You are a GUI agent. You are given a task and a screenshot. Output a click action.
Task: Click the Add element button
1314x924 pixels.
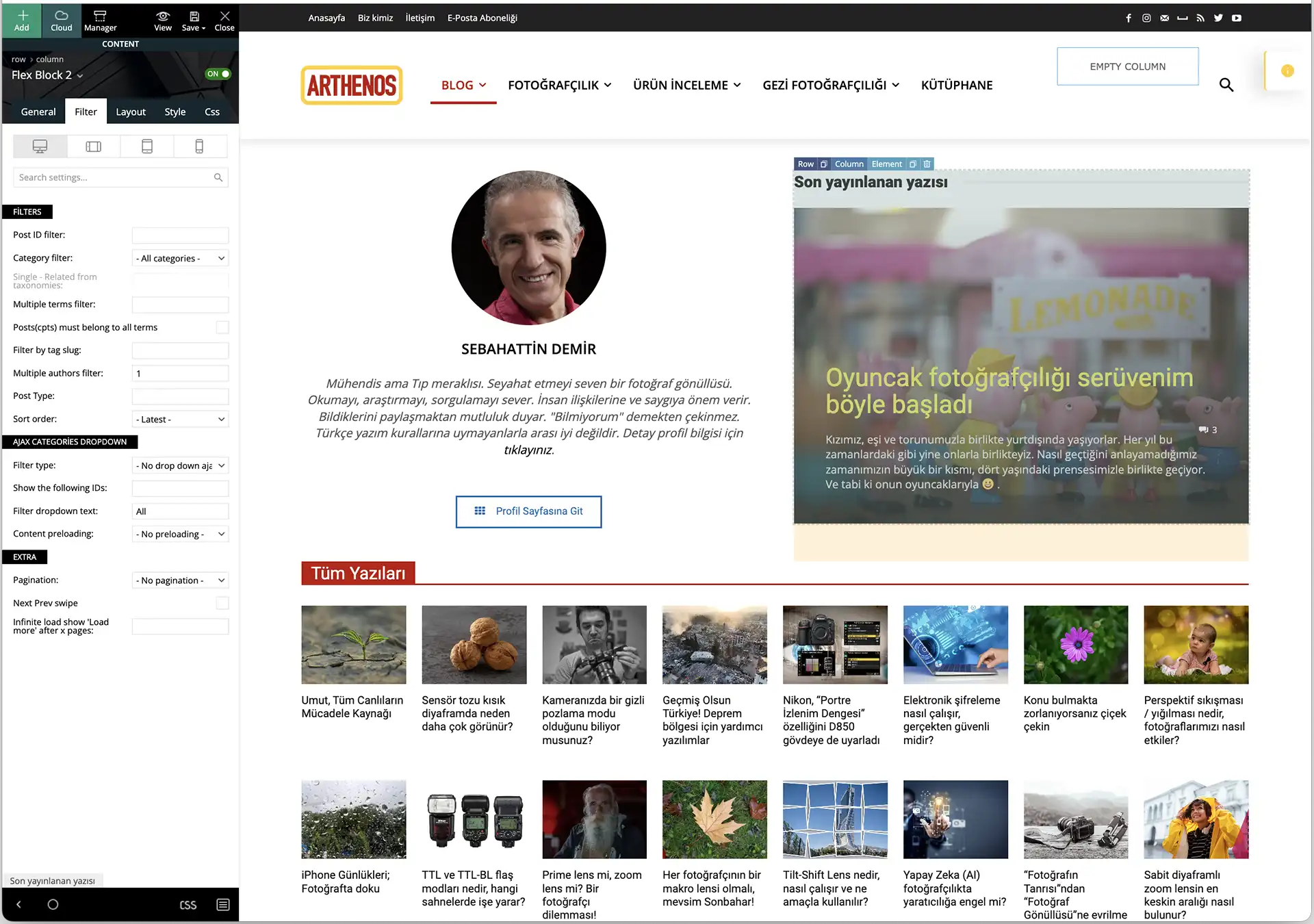point(22,20)
